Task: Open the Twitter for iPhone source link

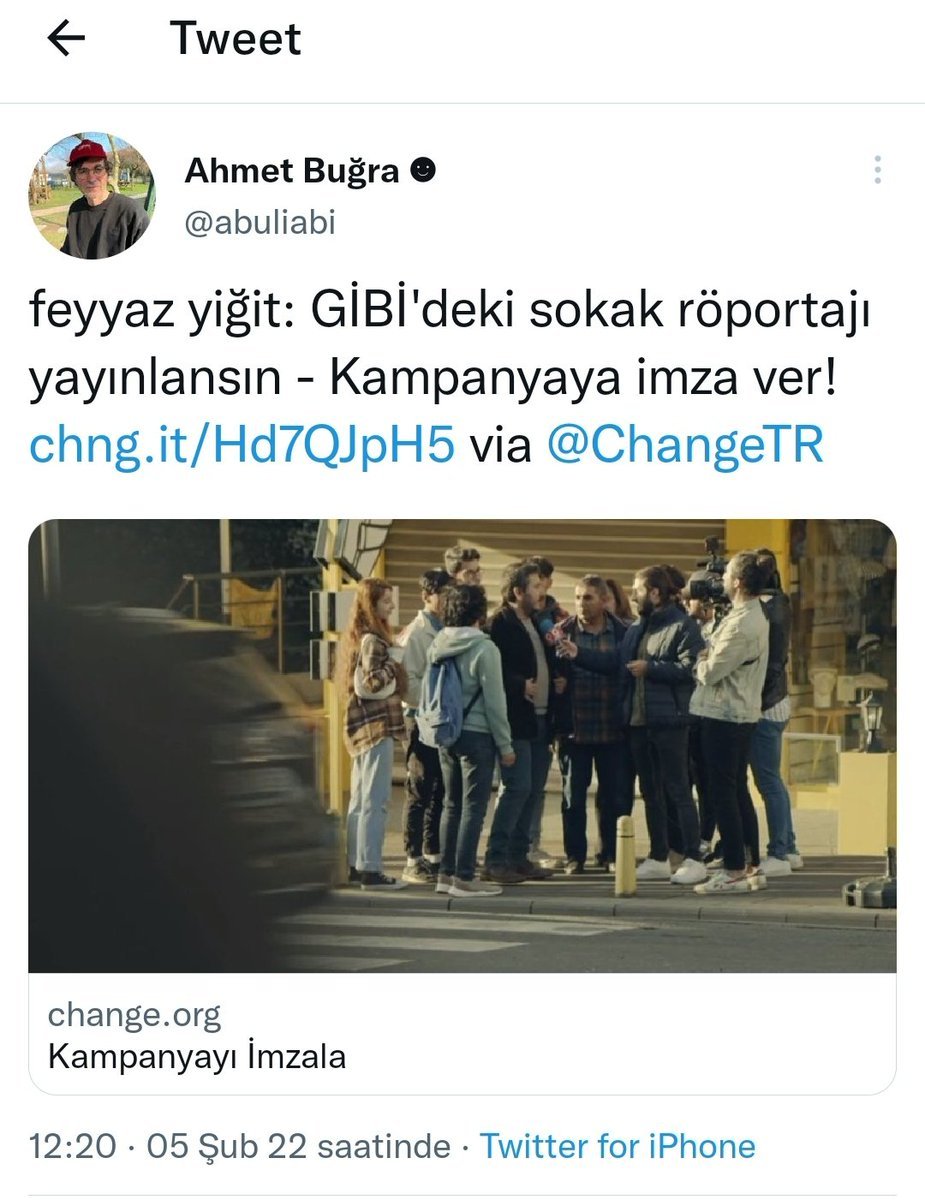Action: (618, 1146)
